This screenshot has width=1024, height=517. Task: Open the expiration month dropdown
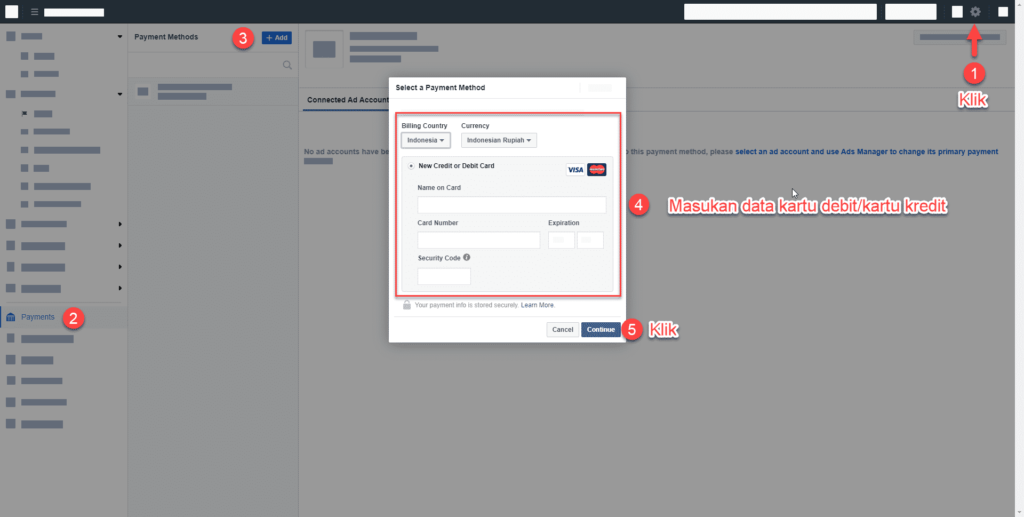[x=561, y=240]
